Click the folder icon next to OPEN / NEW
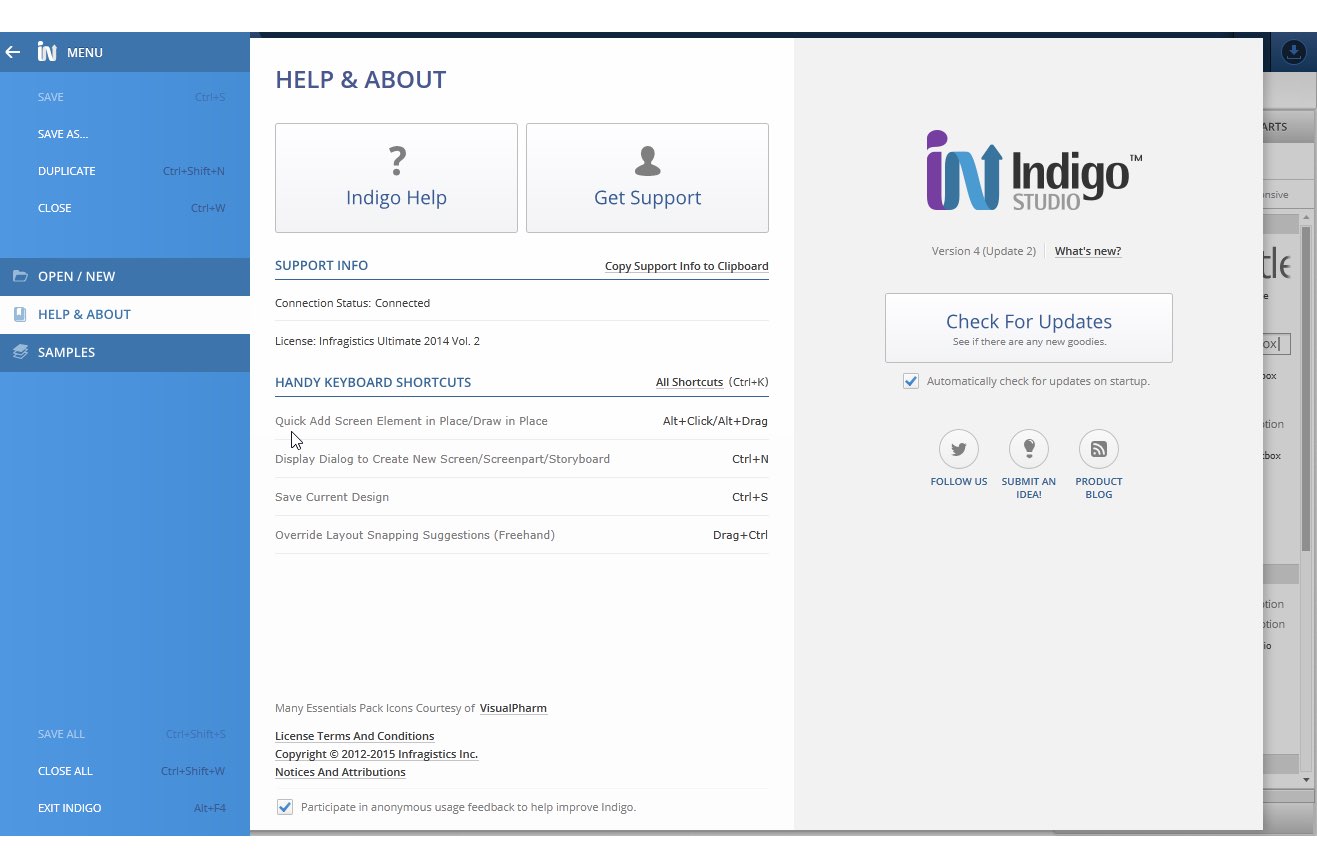Image resolution: width=1317 pixels, height=862 pixels. (x=20, y=276)
